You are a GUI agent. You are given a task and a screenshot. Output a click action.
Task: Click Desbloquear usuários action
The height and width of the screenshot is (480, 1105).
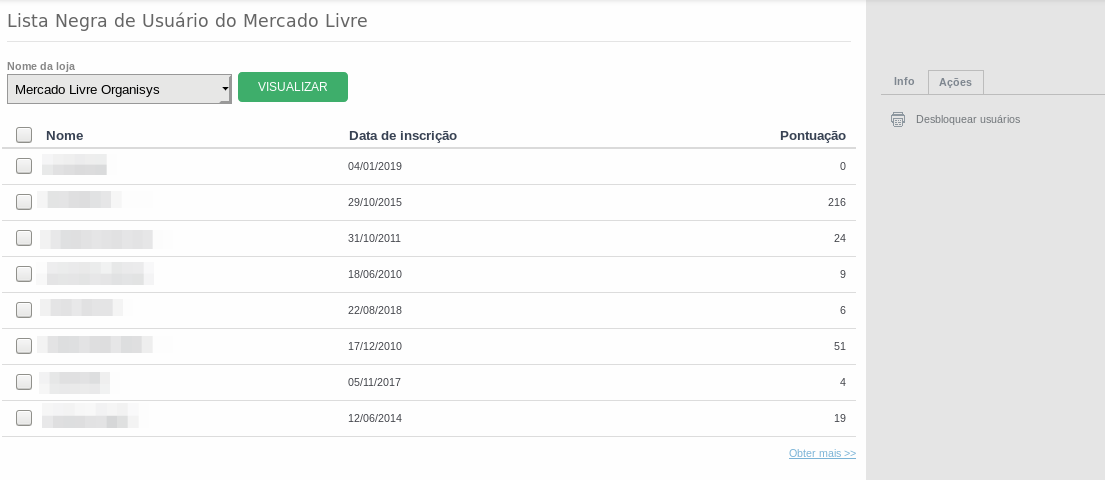(968, 119)
